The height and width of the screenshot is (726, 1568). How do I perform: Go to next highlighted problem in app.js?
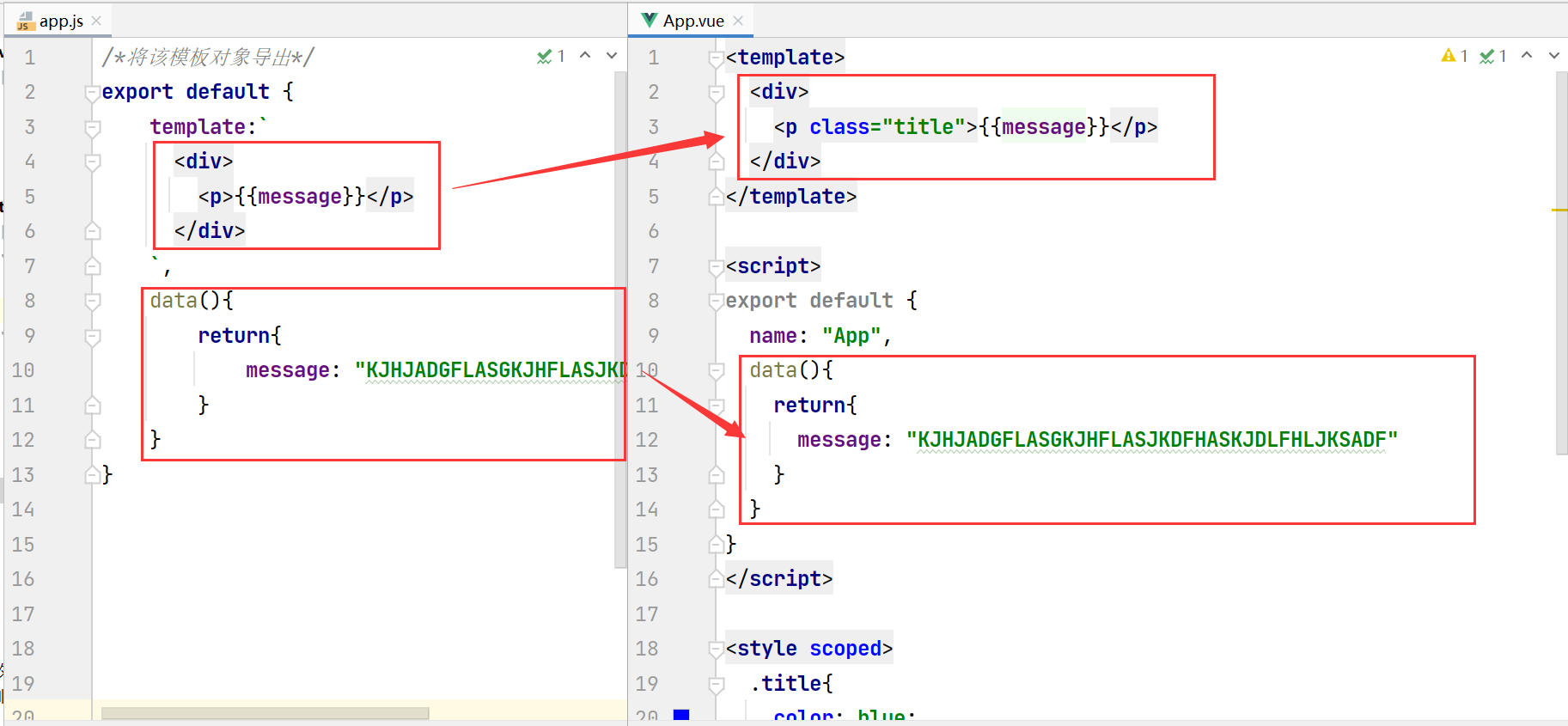tap(612, 55)
